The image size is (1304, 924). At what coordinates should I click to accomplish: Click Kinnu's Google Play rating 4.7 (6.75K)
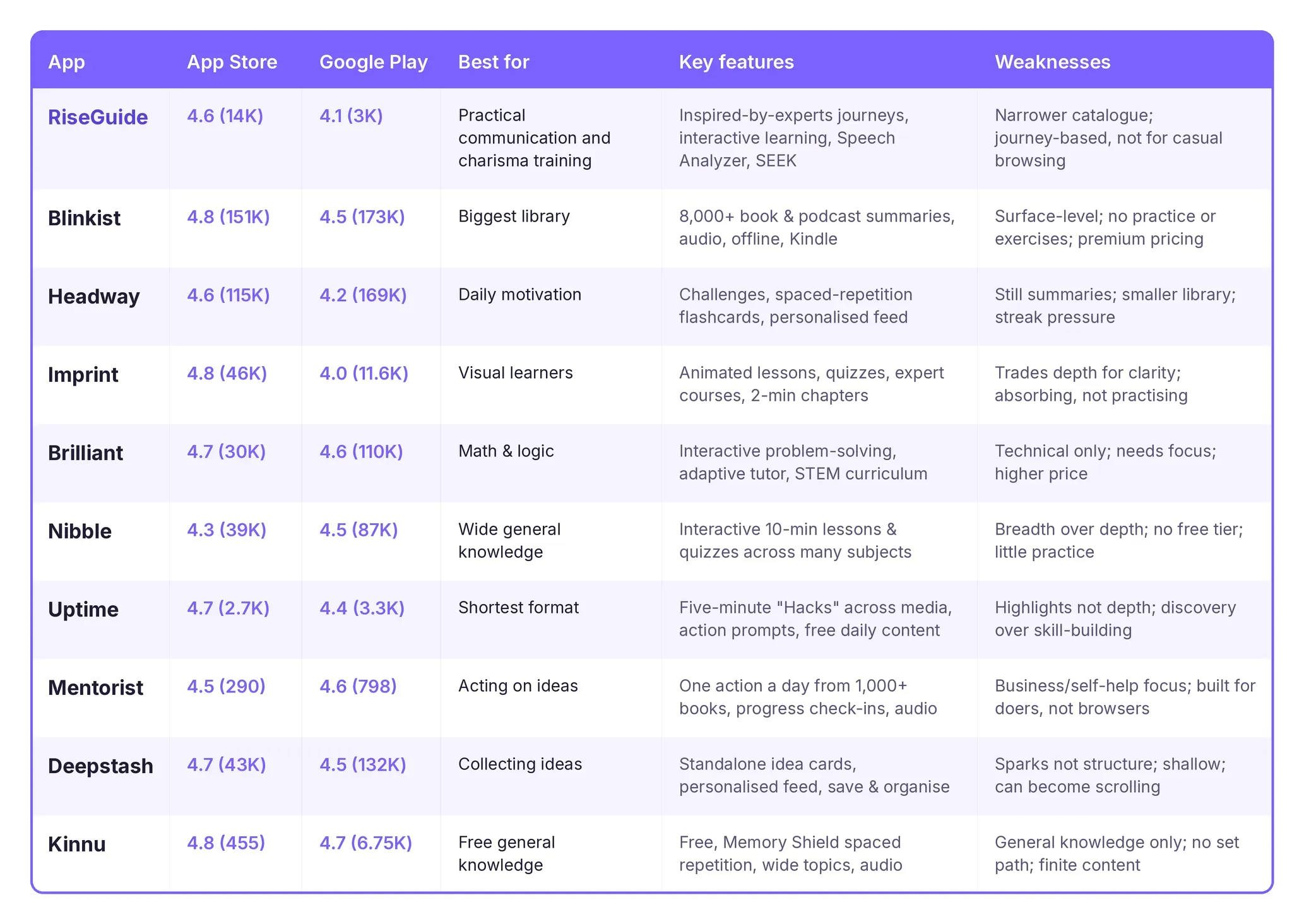[x=365, y=843]
